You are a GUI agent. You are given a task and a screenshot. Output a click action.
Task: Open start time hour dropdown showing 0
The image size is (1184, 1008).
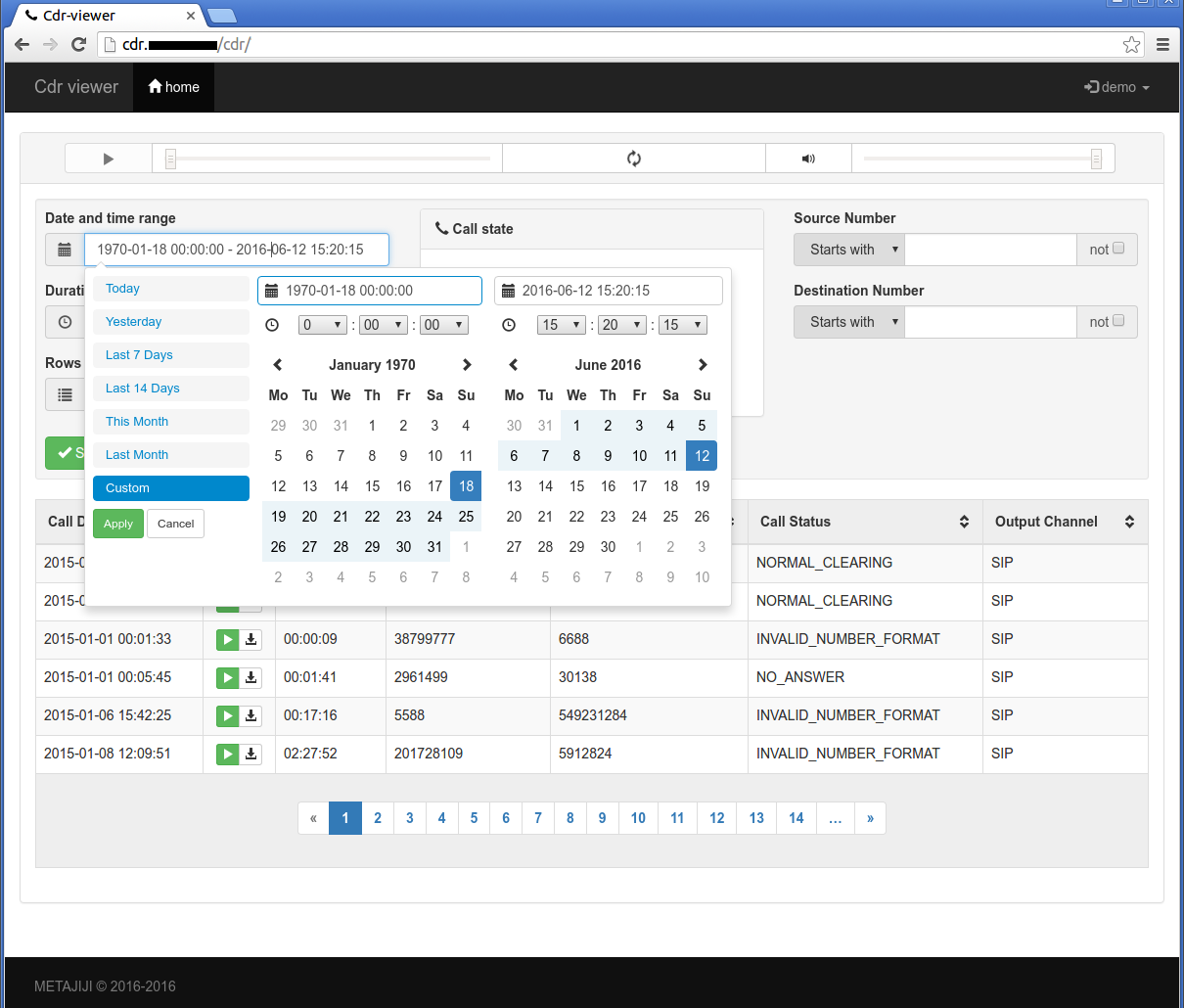323,325
